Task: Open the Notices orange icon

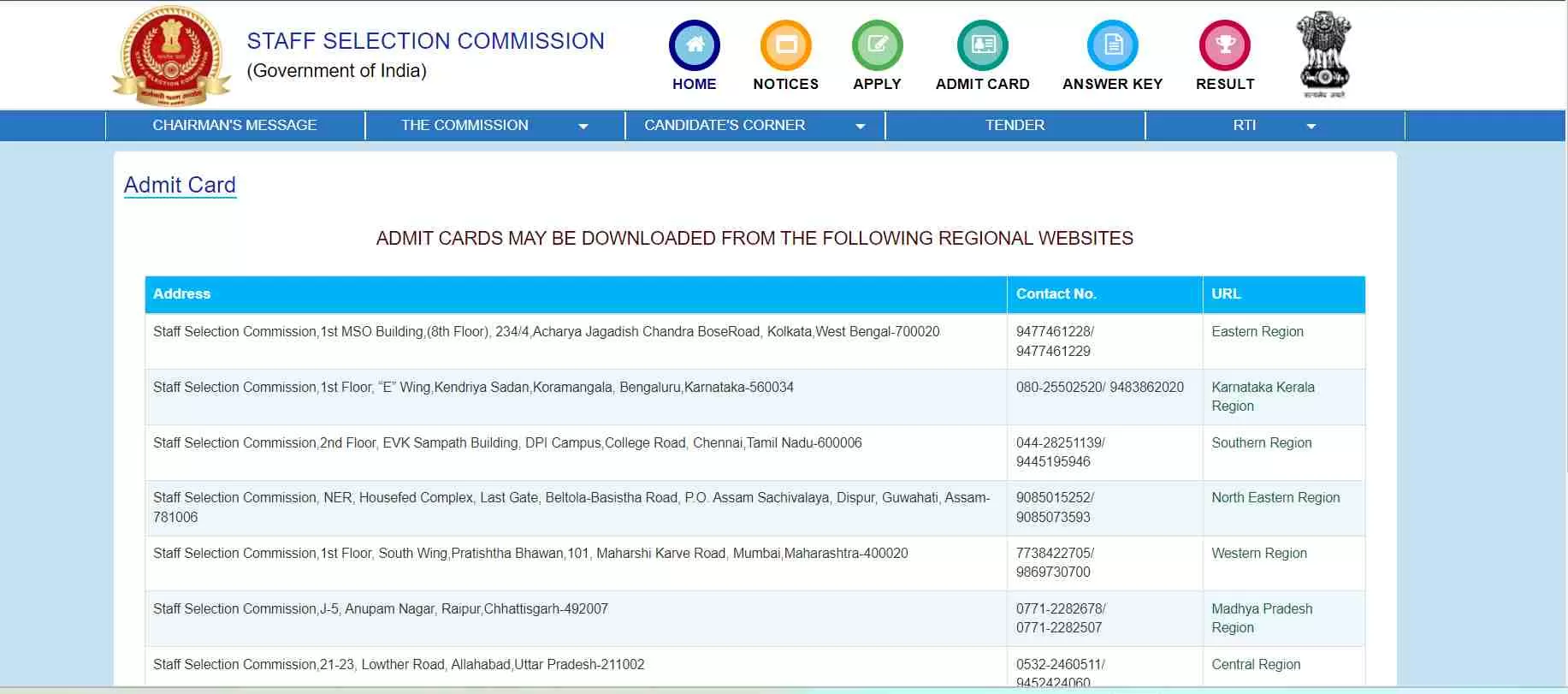Action: 785,44
